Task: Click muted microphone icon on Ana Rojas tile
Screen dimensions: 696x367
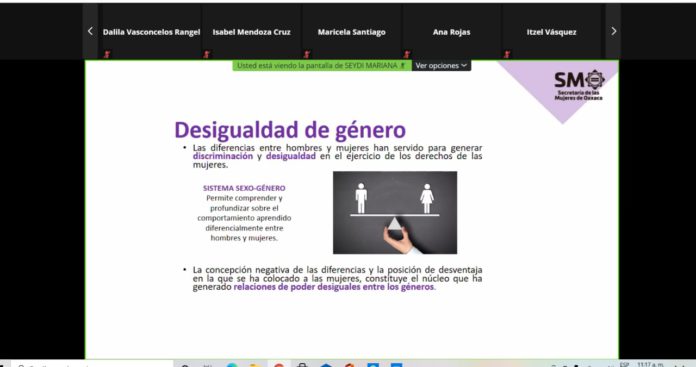Action: pyautogui.click(x=407, y=55)
